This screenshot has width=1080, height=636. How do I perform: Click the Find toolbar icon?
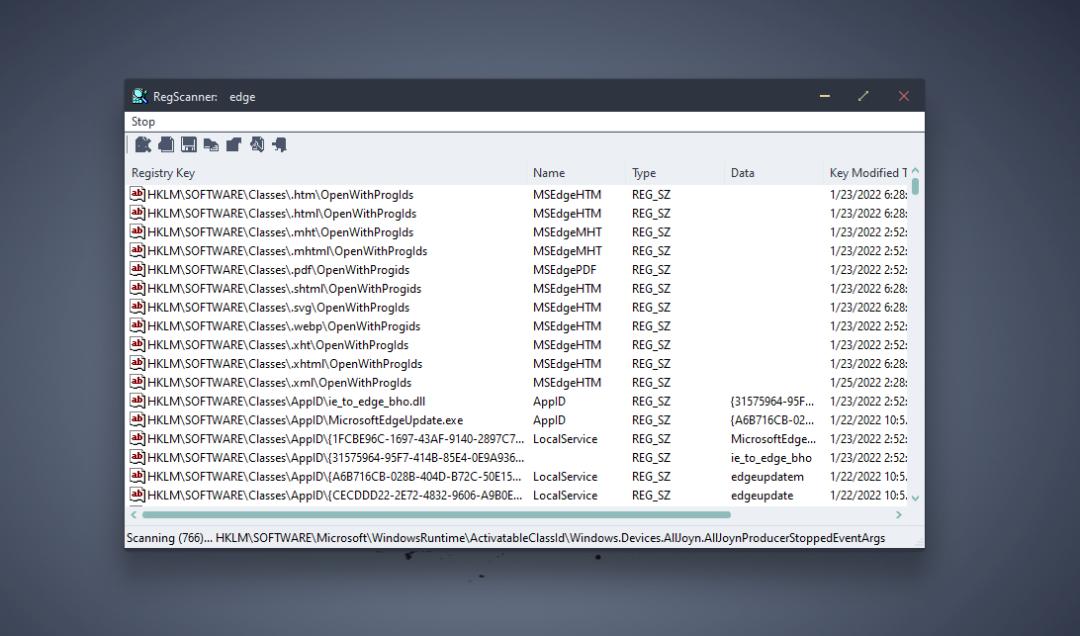coord(257,145)
